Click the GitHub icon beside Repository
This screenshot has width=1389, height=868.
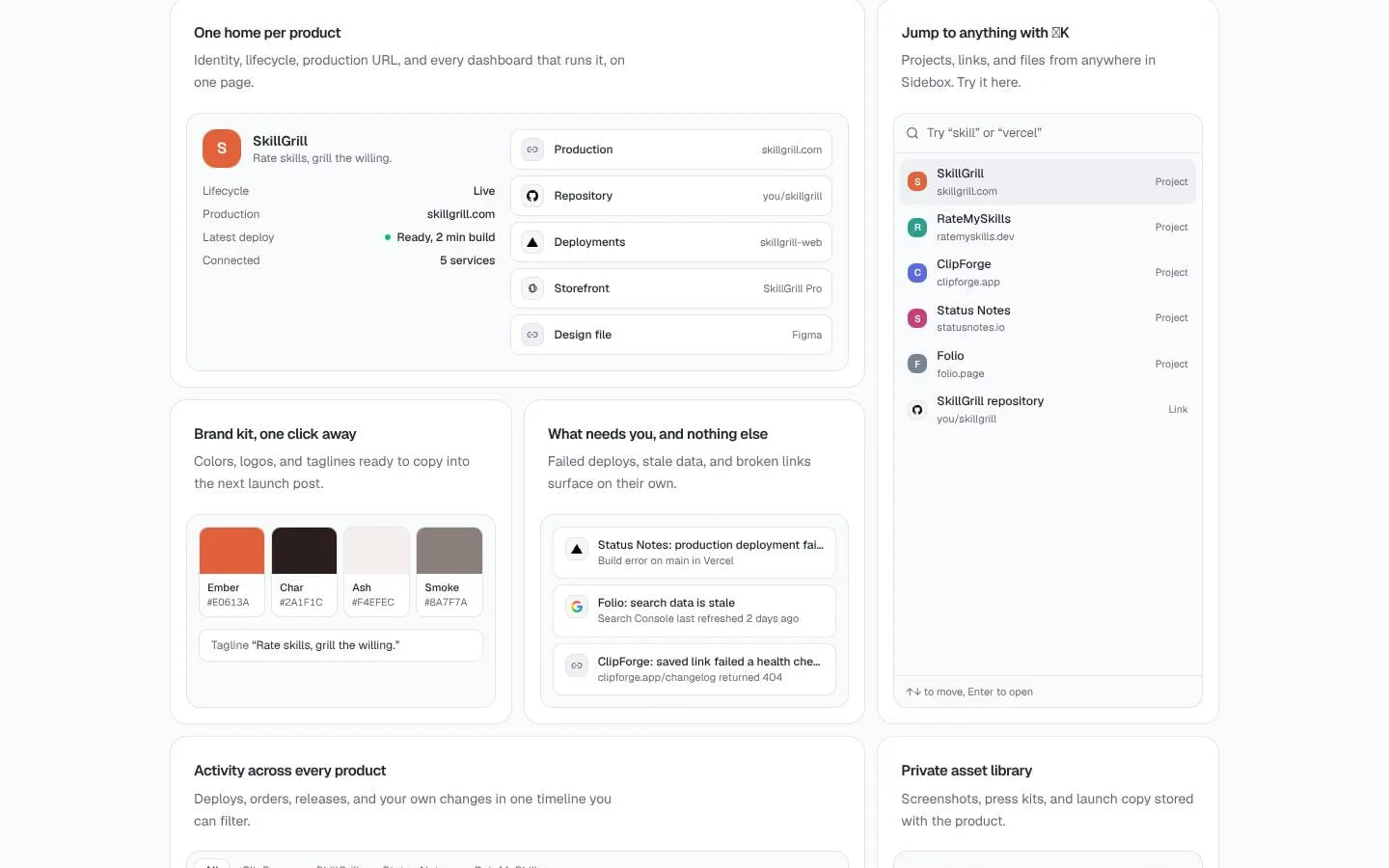click(x=532, y=196)
